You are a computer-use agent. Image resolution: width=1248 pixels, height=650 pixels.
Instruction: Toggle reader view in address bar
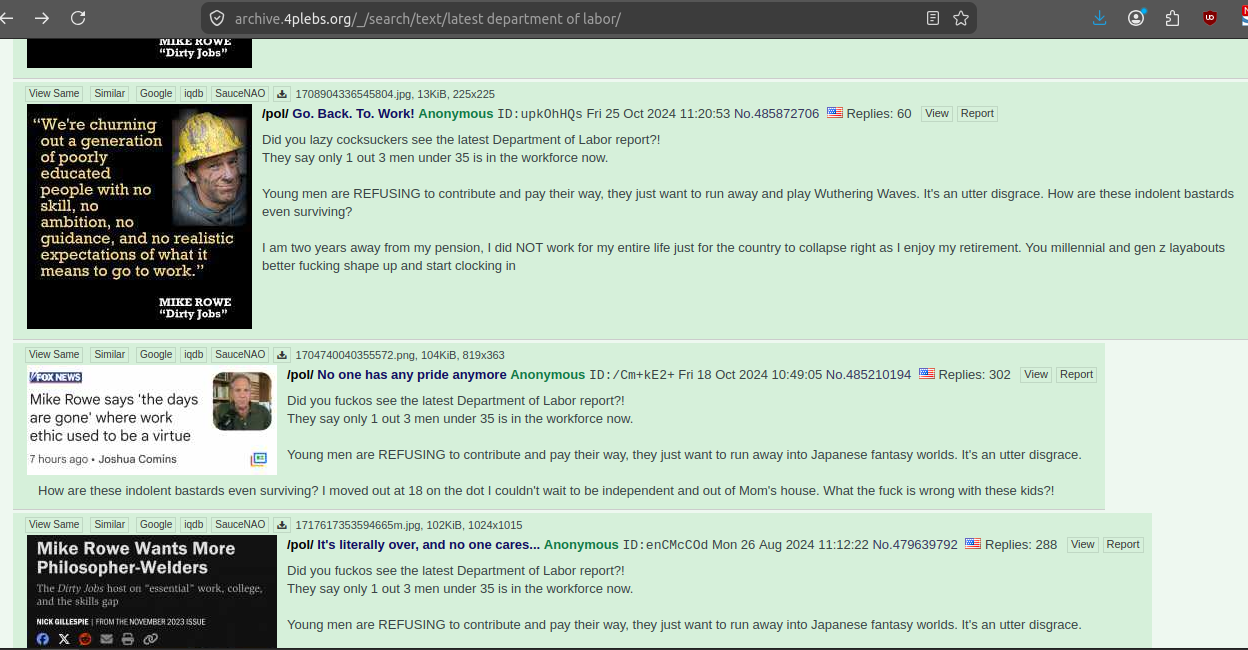pos(933,18)
